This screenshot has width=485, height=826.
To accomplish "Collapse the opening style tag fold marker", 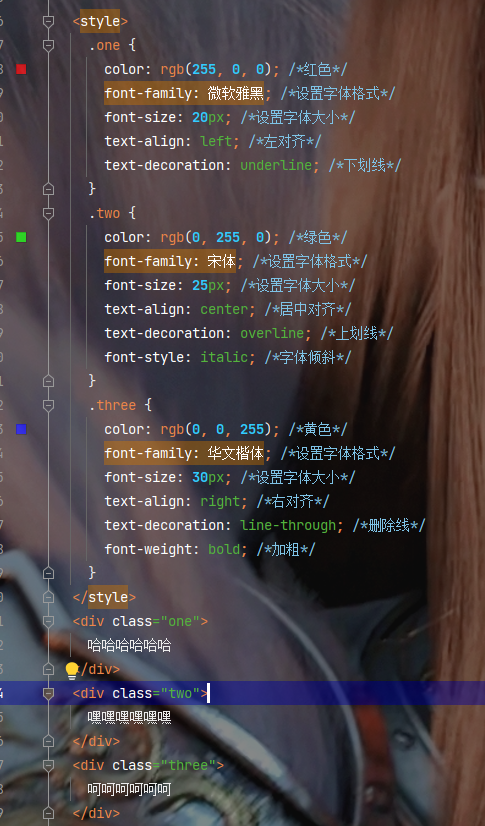I will [48, 21].
